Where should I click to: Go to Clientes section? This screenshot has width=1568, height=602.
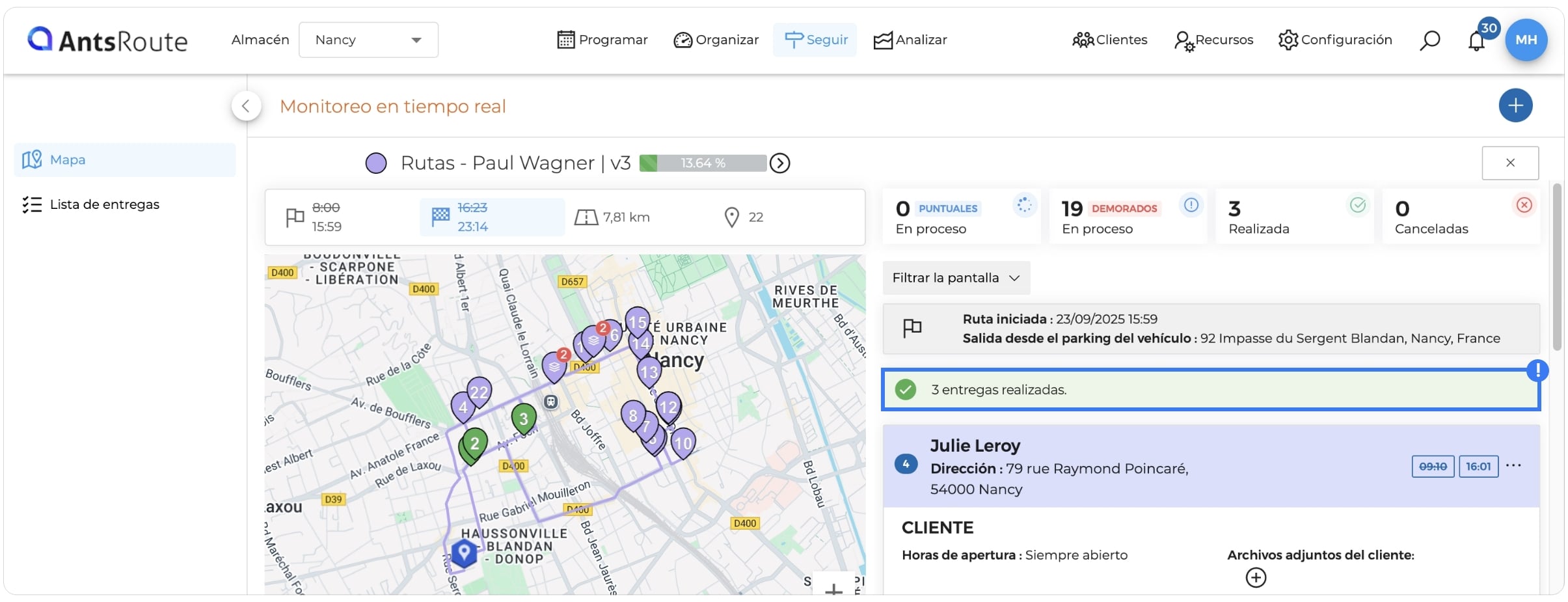point(1110,40)
